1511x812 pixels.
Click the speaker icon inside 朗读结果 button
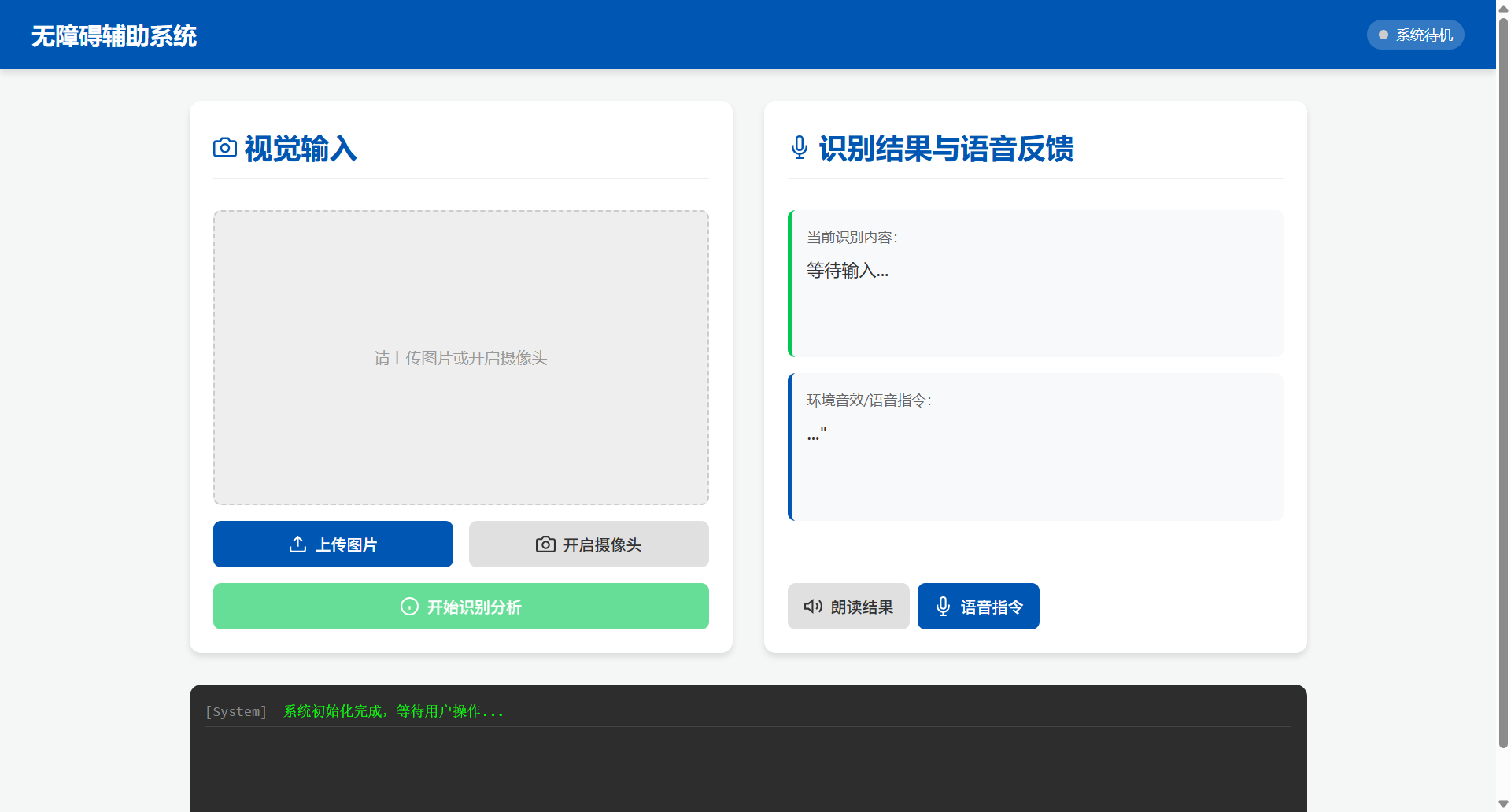tap(812, 606)
